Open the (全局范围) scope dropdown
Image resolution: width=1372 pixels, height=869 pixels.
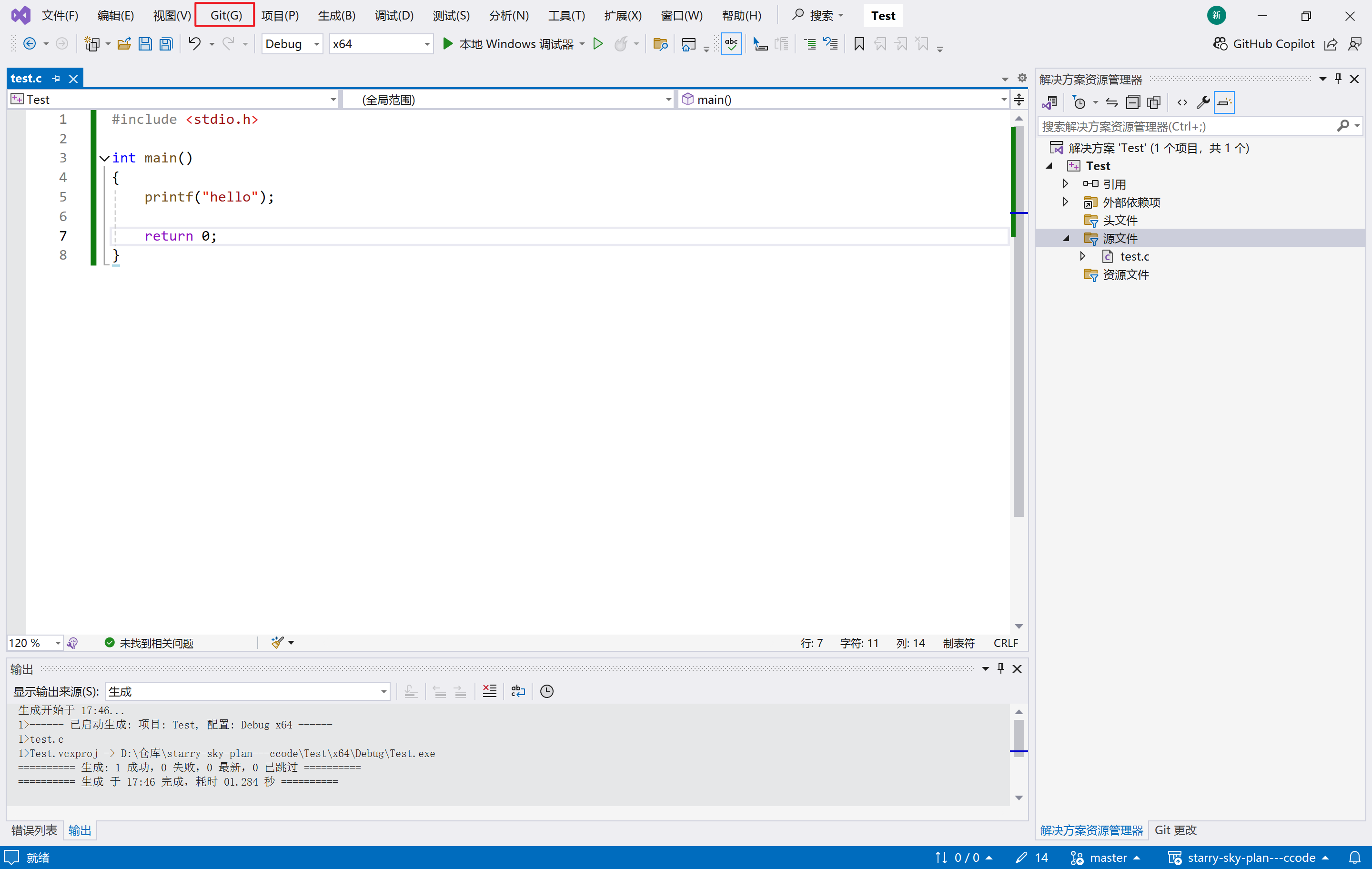pyautogui.click(x=508, y=99)
